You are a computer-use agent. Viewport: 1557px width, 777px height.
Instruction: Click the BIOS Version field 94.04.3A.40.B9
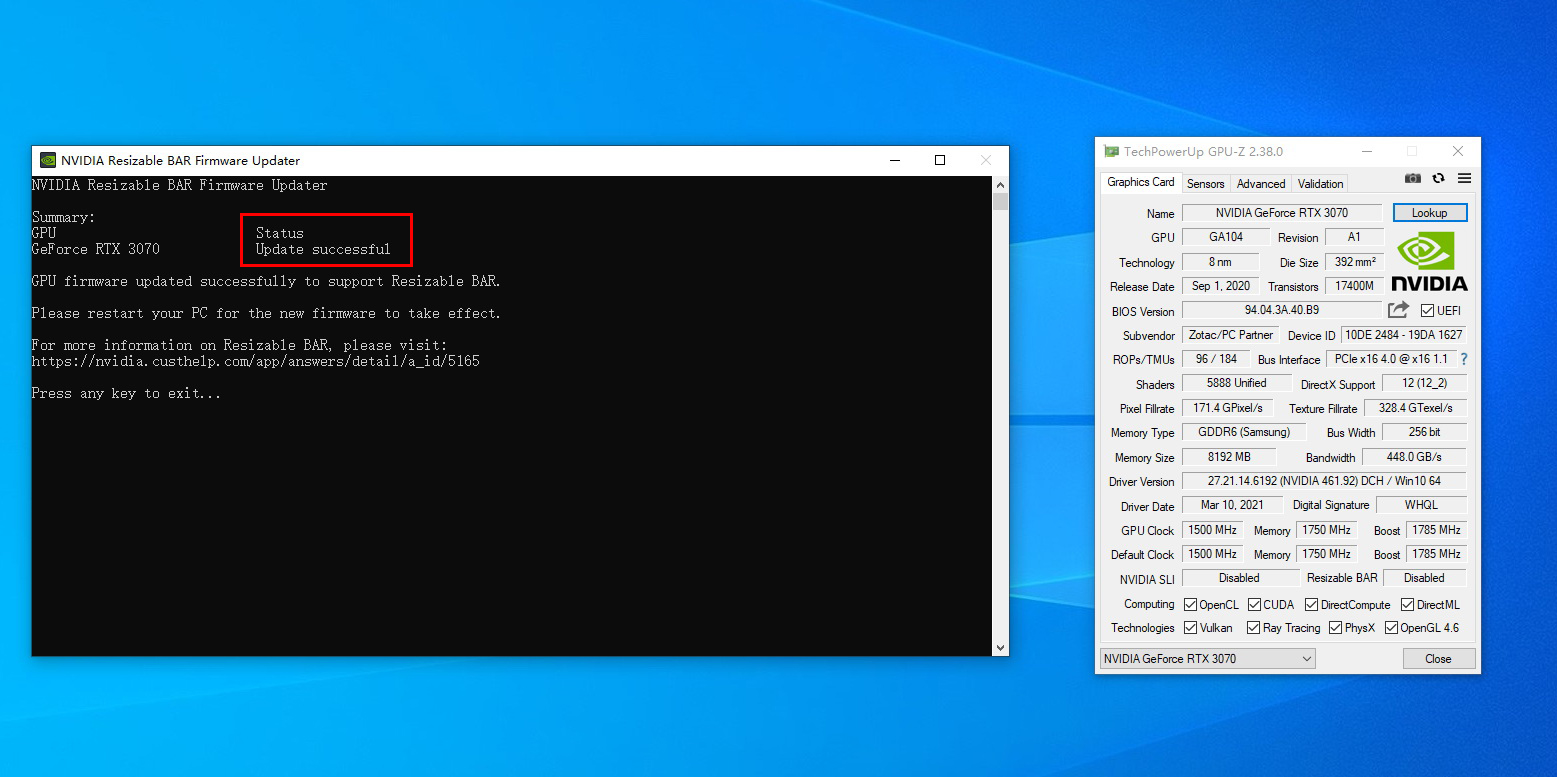coord(1282,311)
